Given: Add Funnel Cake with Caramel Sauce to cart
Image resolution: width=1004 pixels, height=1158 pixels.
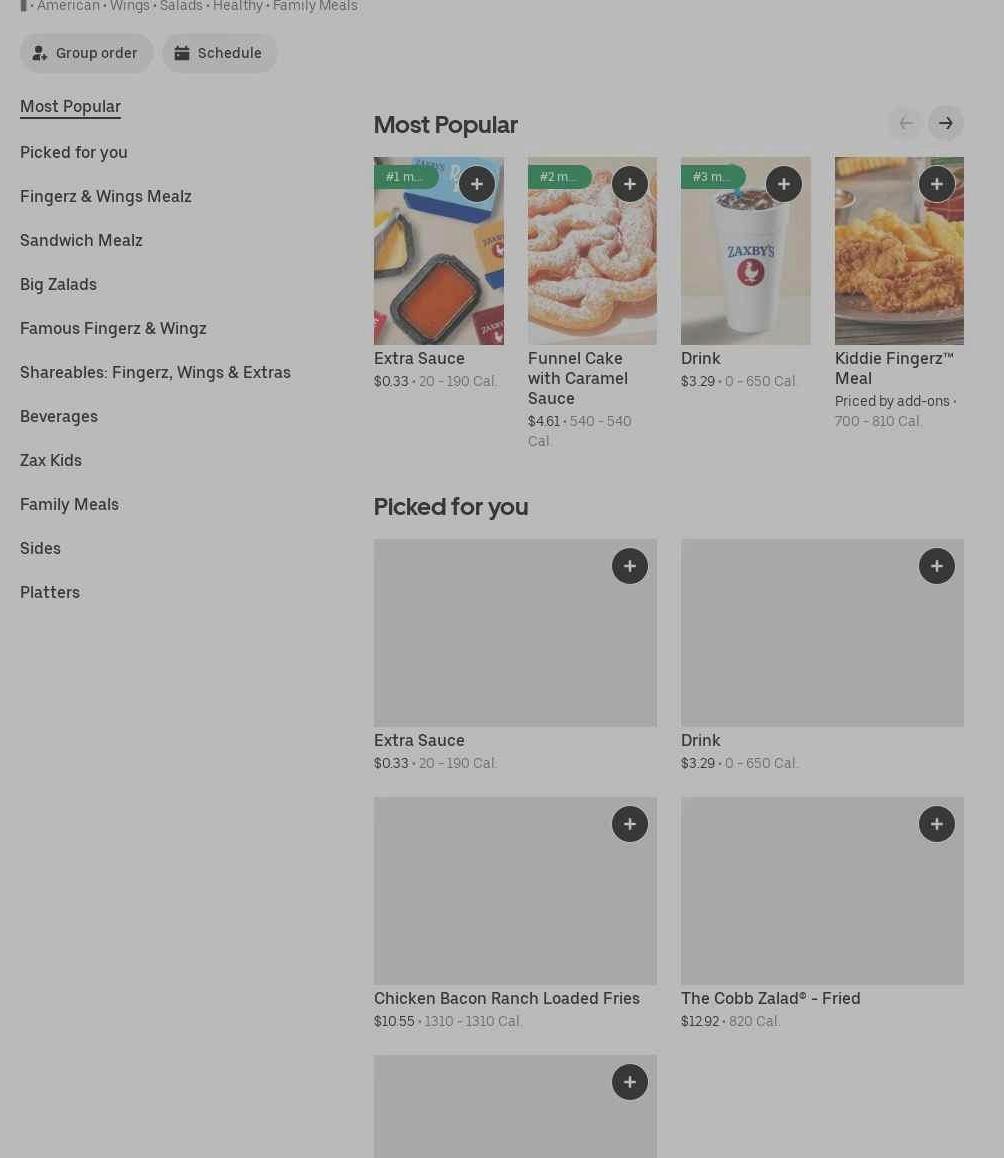Looking at the screenshot, I should click(630, 184).
